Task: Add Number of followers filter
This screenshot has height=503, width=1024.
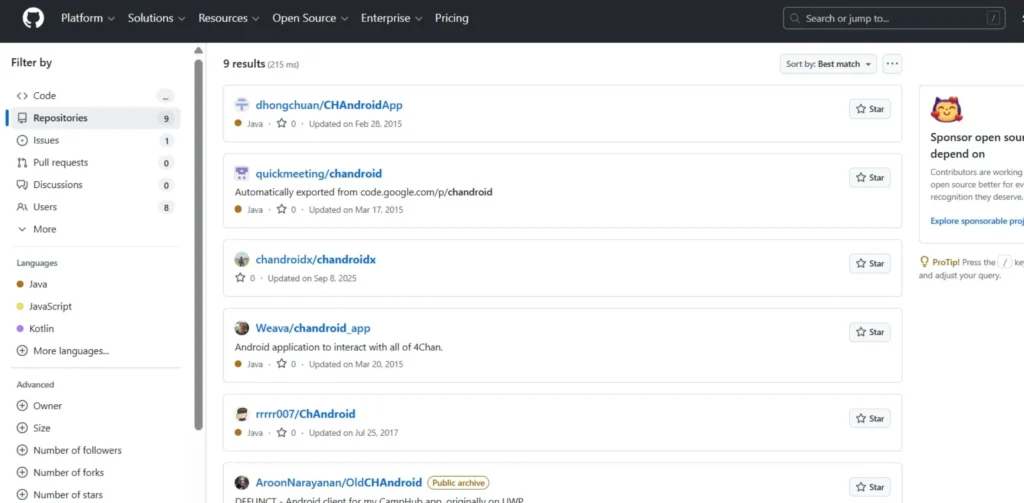Action: tap(95, 450)
